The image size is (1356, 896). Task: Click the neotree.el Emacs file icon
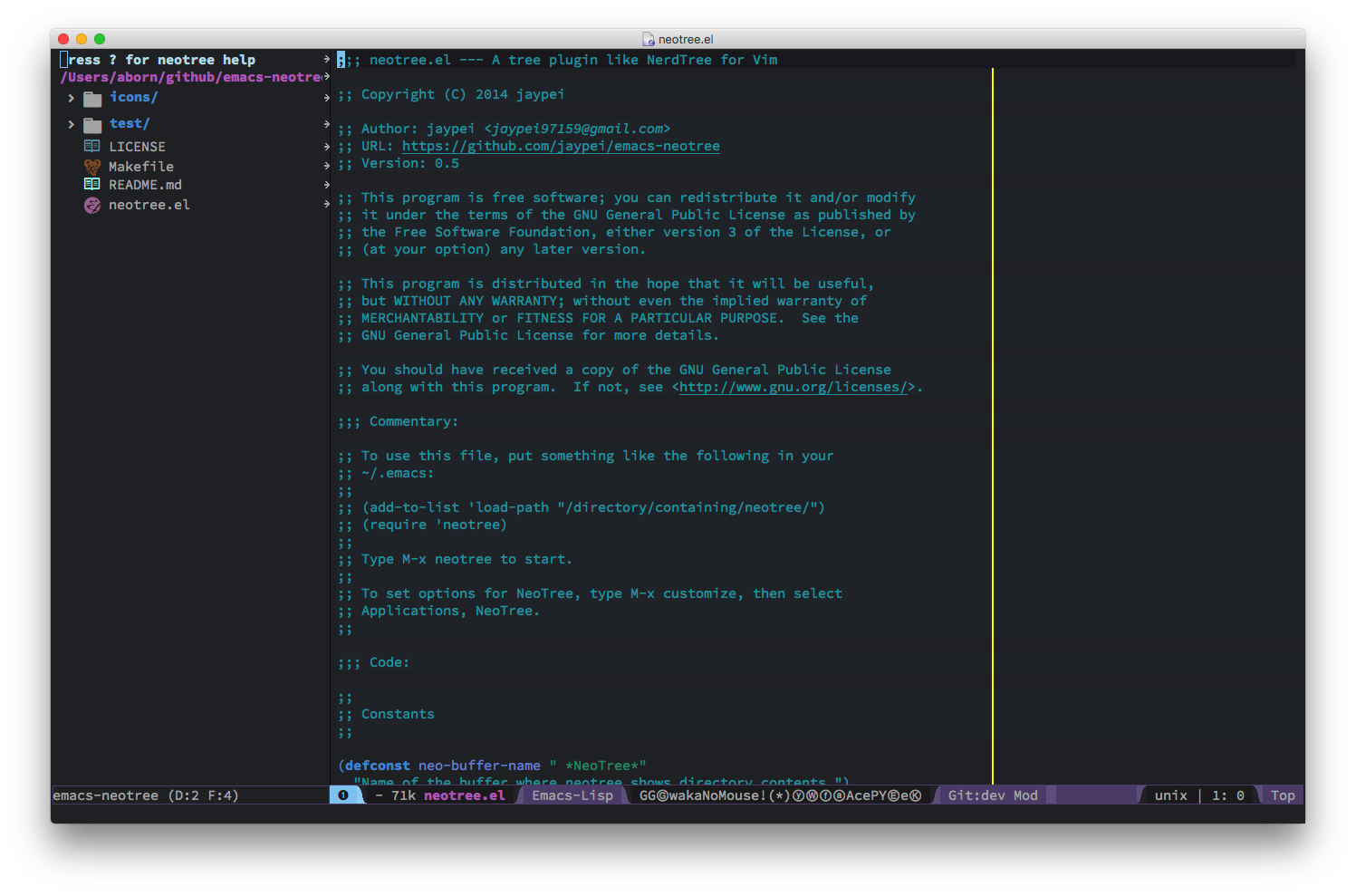pyautogui.click(x=91, y=206)
